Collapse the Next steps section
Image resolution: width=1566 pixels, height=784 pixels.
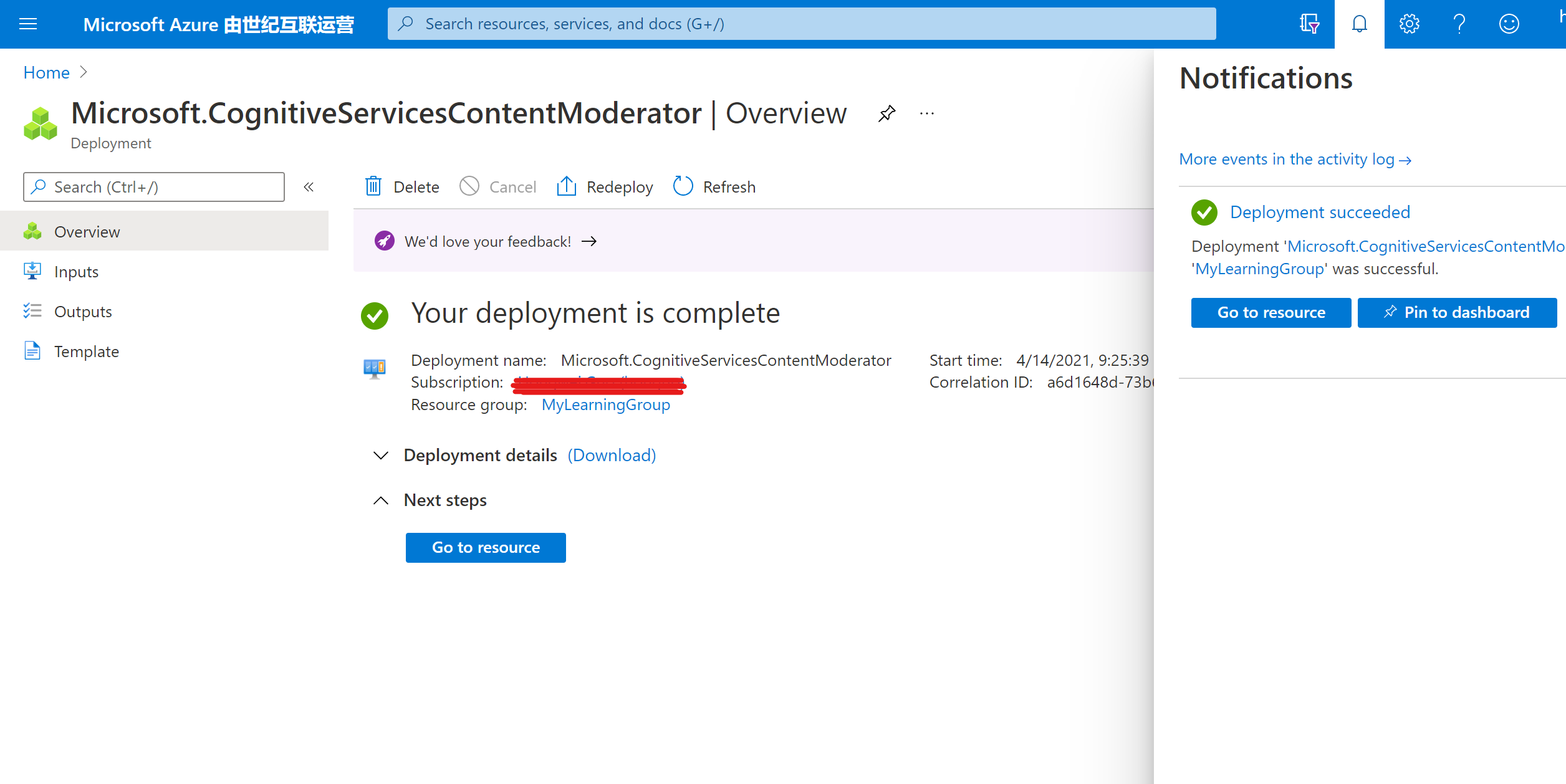[x=381, y=500]
